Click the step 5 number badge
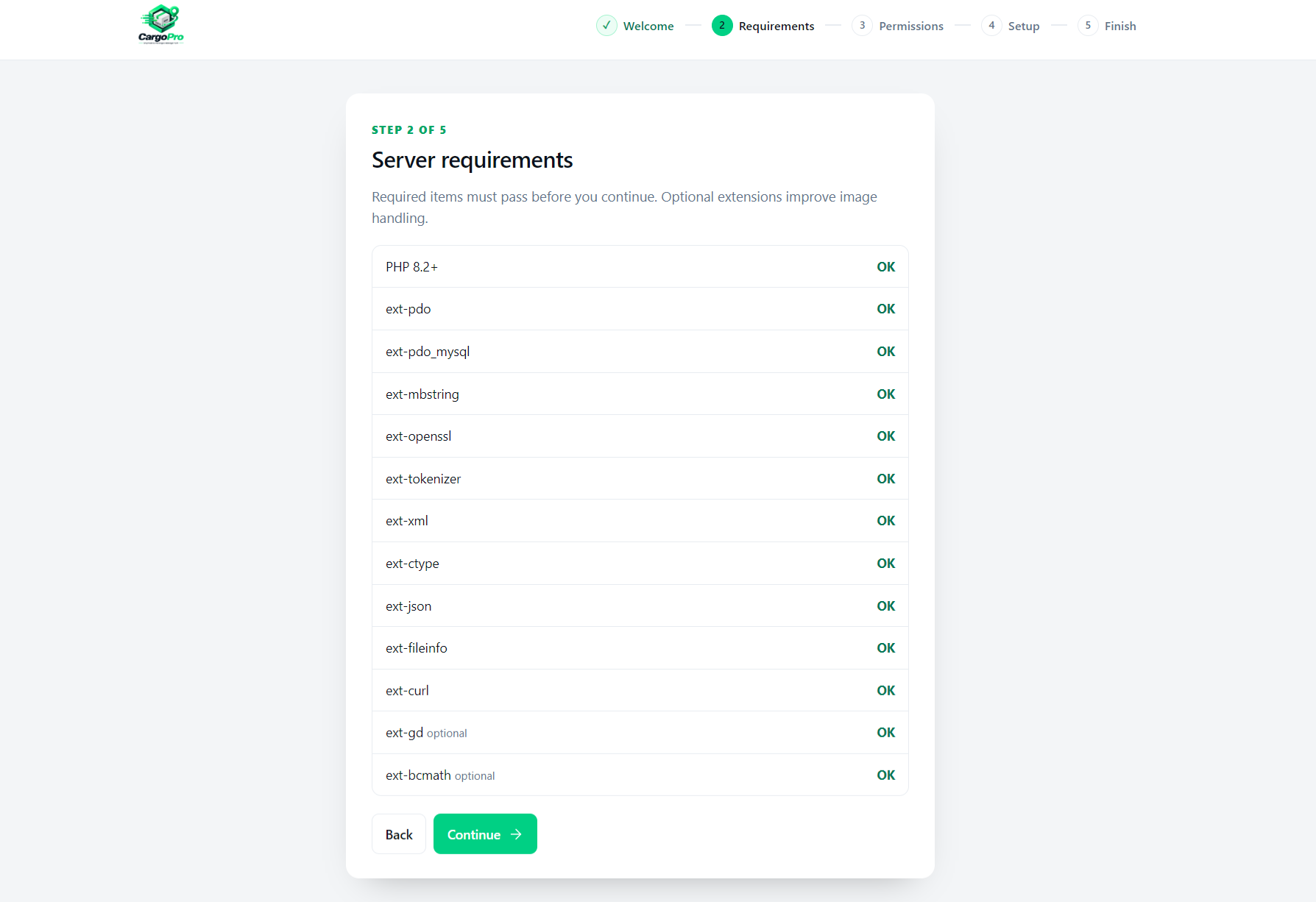The image size is (1316, 902). (x=1088, y=26)
